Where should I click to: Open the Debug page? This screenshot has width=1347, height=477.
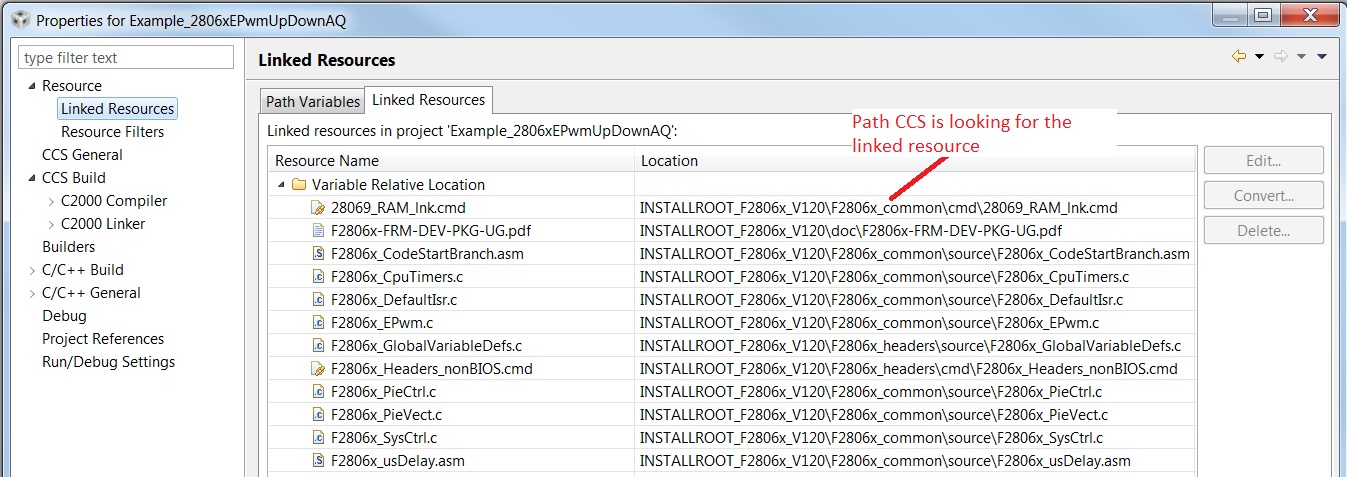pyautogui.click(x=64, y=316)
